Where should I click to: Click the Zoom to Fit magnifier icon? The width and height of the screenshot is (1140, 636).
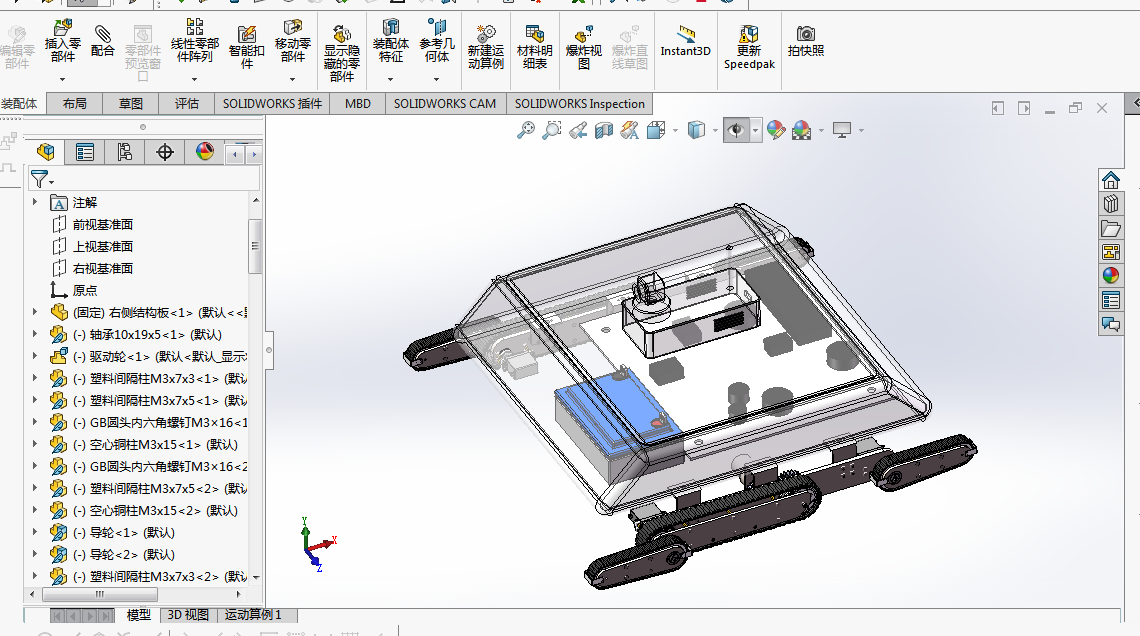coord(526,130)
